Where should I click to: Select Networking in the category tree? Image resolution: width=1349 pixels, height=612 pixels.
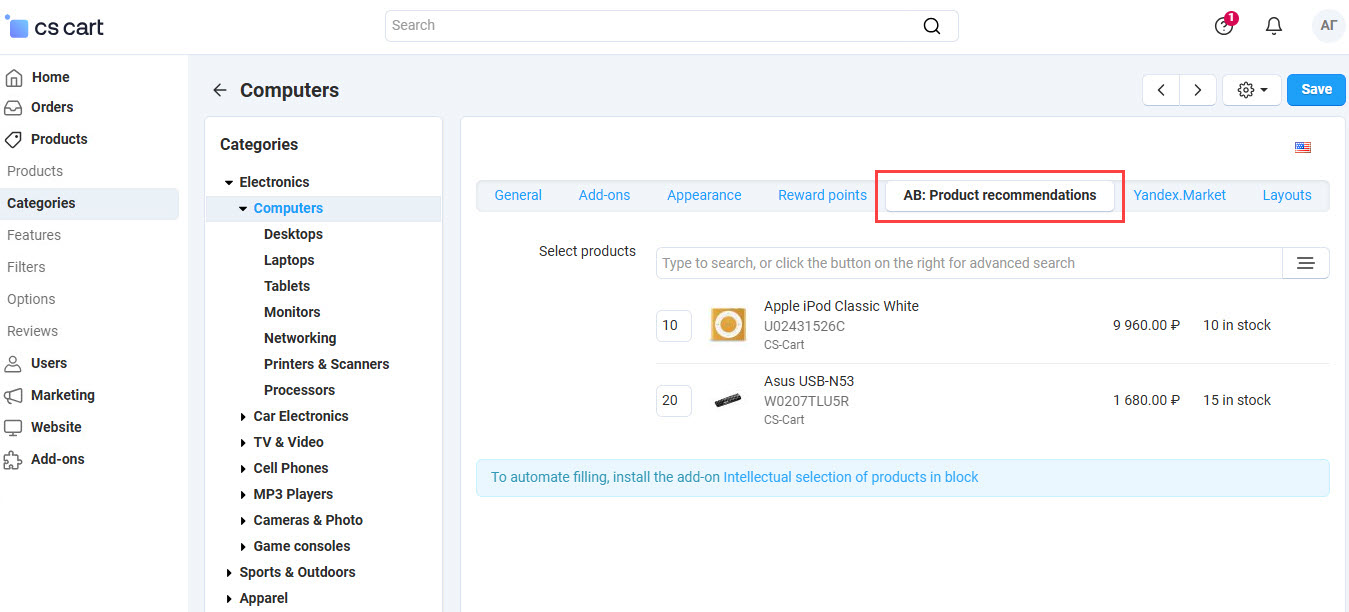click(x=300, y=338)
